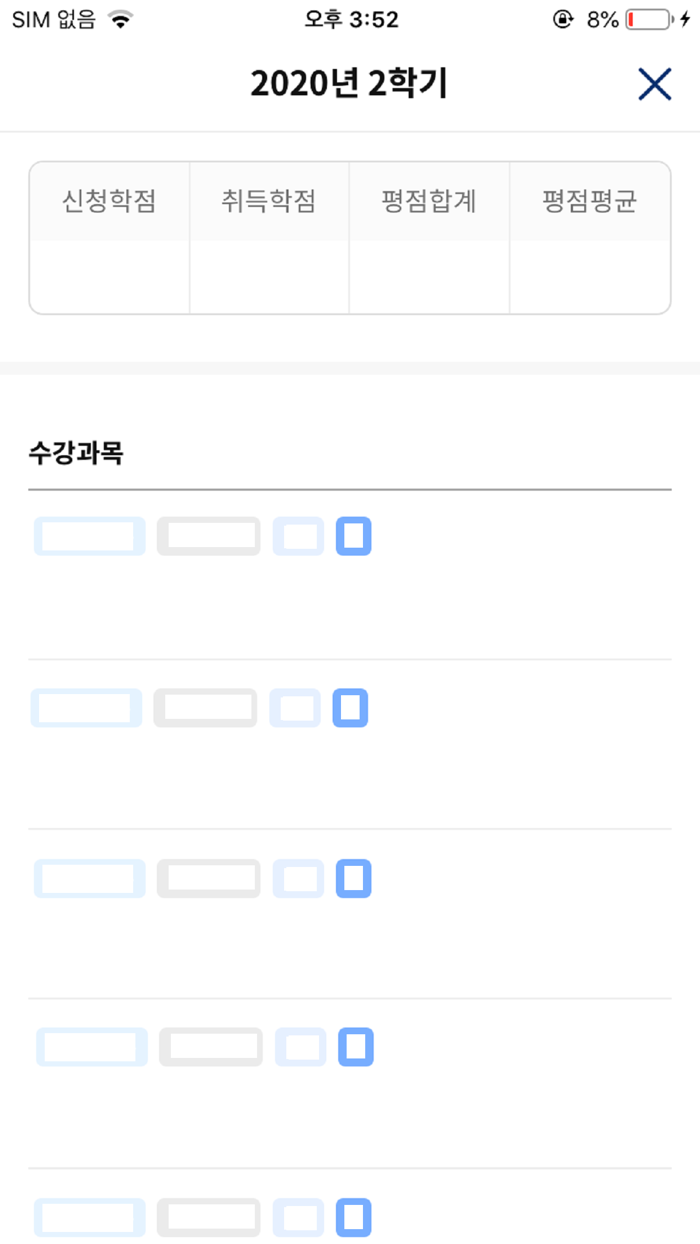Click the blue grade icon in the first course row
The height and width of the screenshot is (1244, 700).
(355, 536)
